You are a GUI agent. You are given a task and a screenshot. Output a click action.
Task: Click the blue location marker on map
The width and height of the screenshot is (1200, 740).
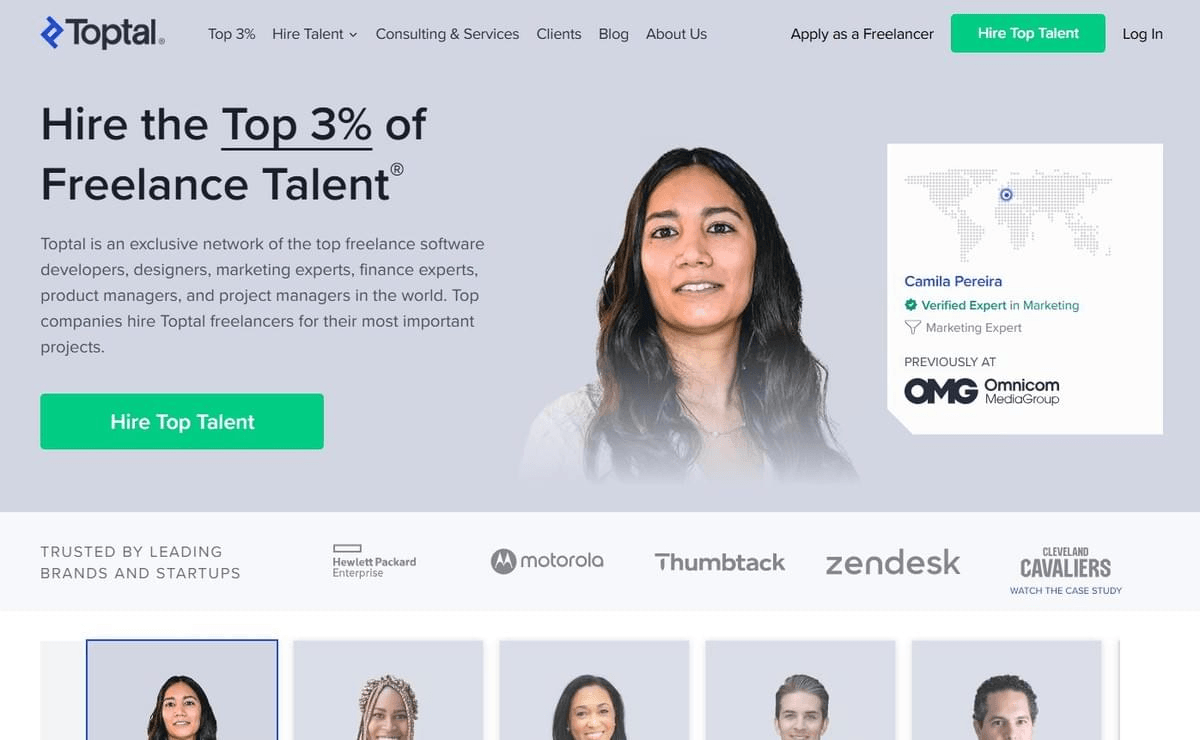point(1006,195)
